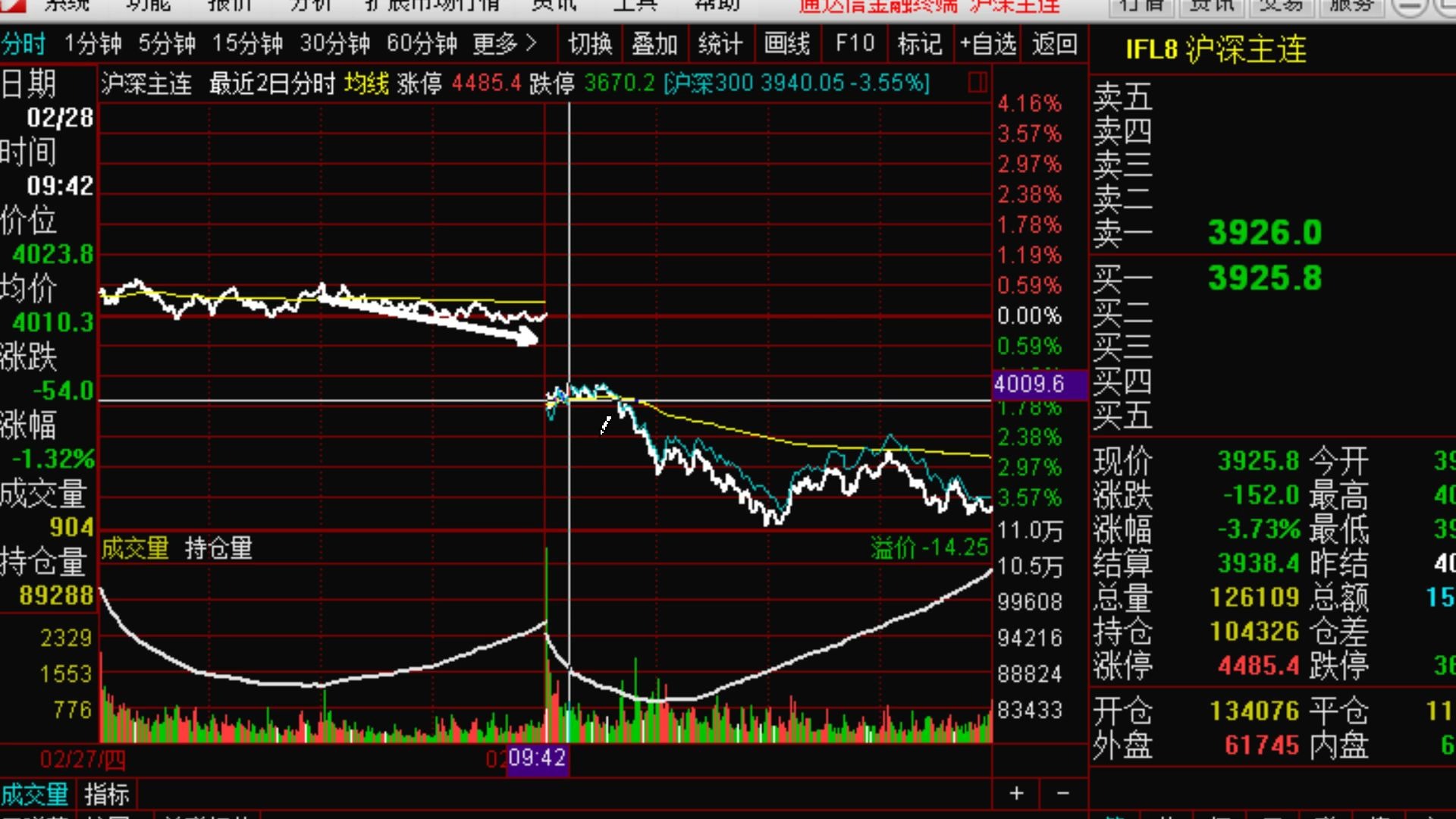1456x819 pixels.
Task: Activate the 画线 drawing tool
Action: (x=787, y=44)
